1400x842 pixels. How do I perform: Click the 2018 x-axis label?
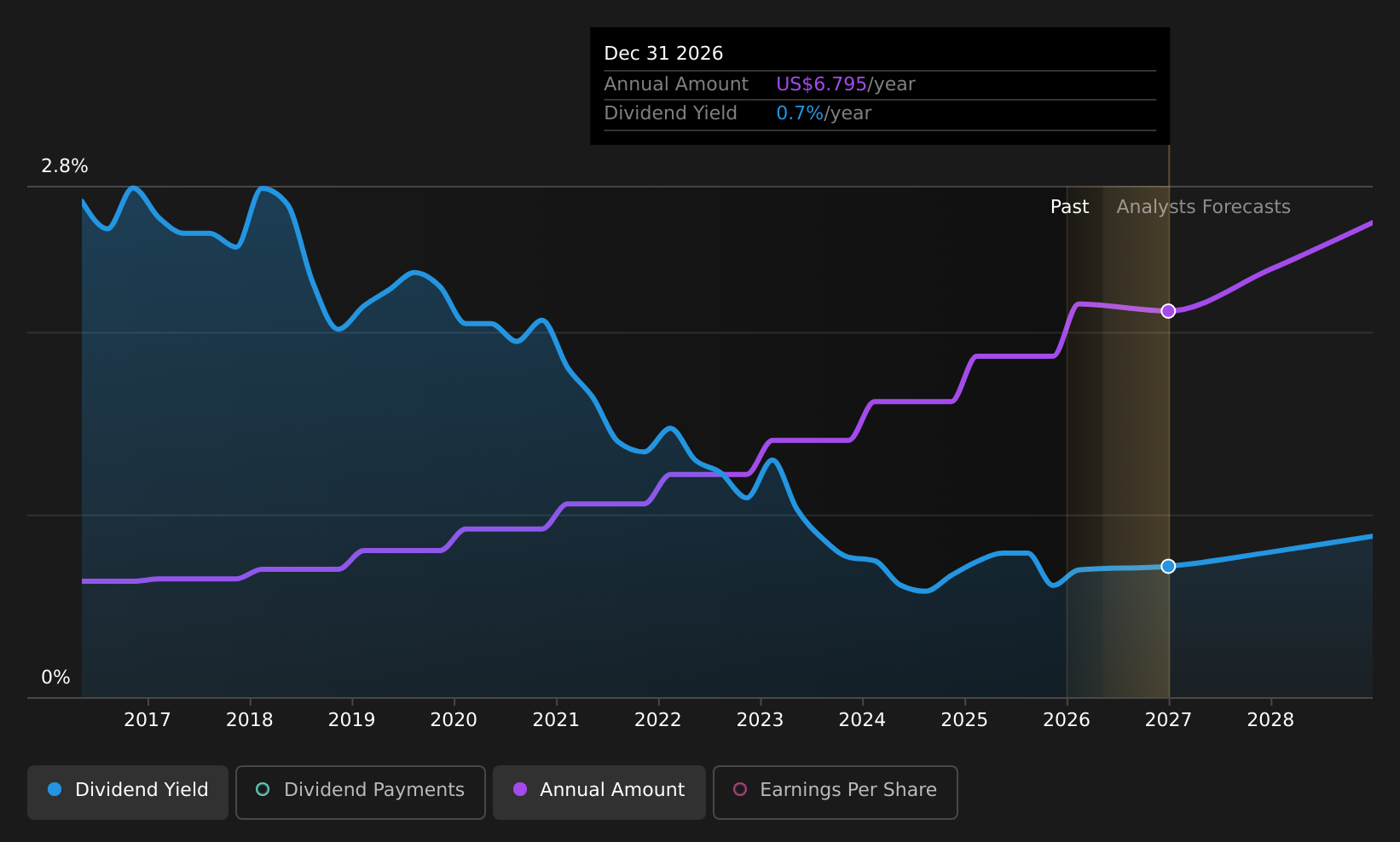[250, 720]
